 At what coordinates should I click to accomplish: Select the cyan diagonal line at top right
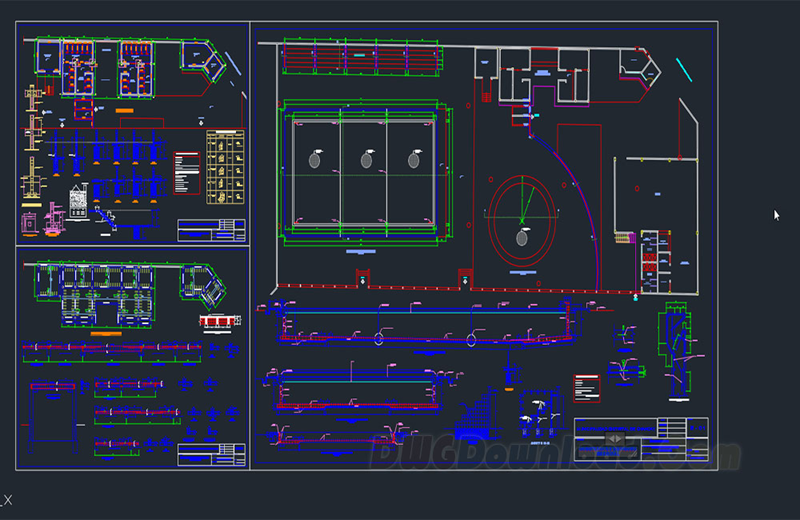[684, 70]
